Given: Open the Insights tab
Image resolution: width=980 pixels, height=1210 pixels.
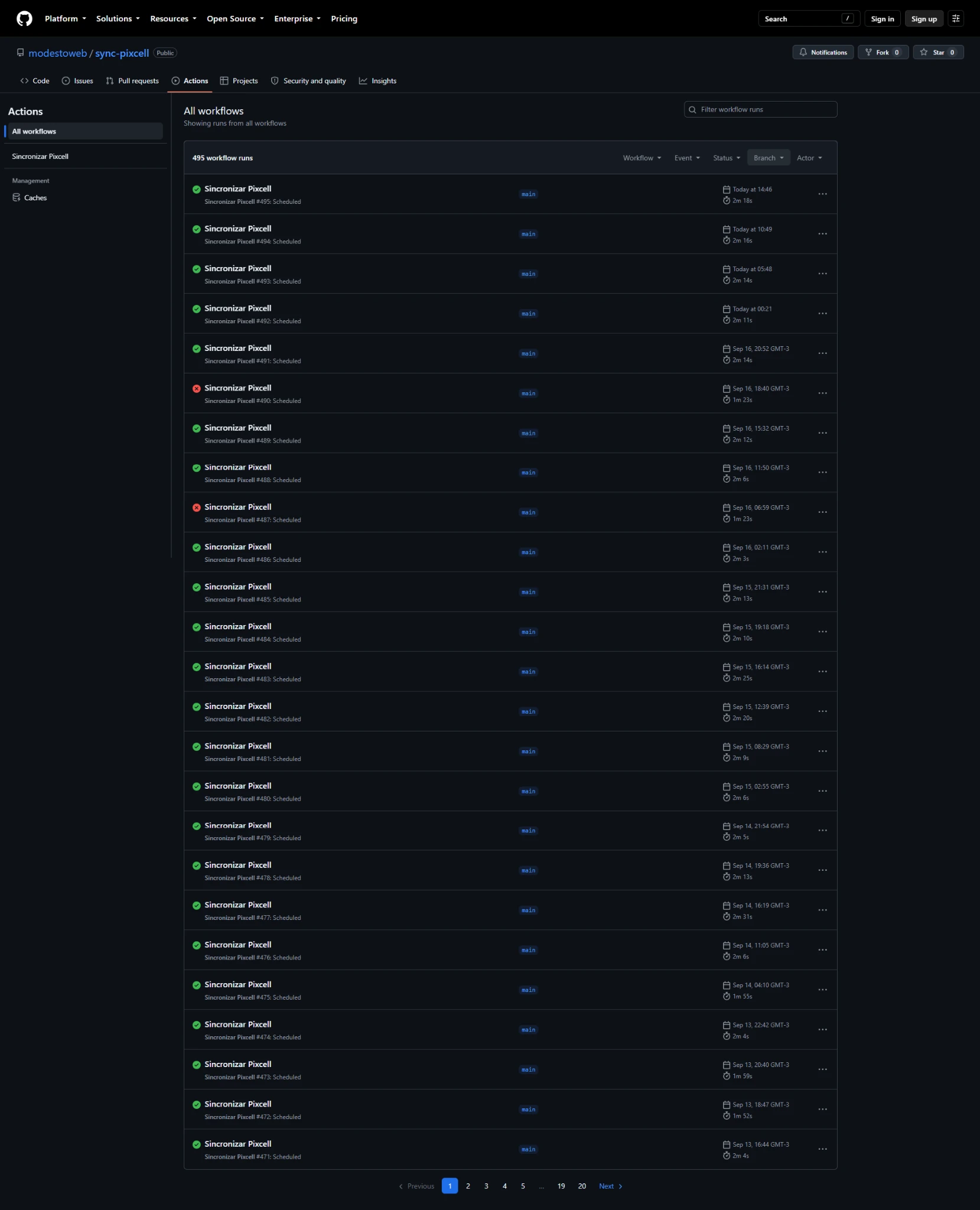Looking at the screenshot, I should pos(377,81).
